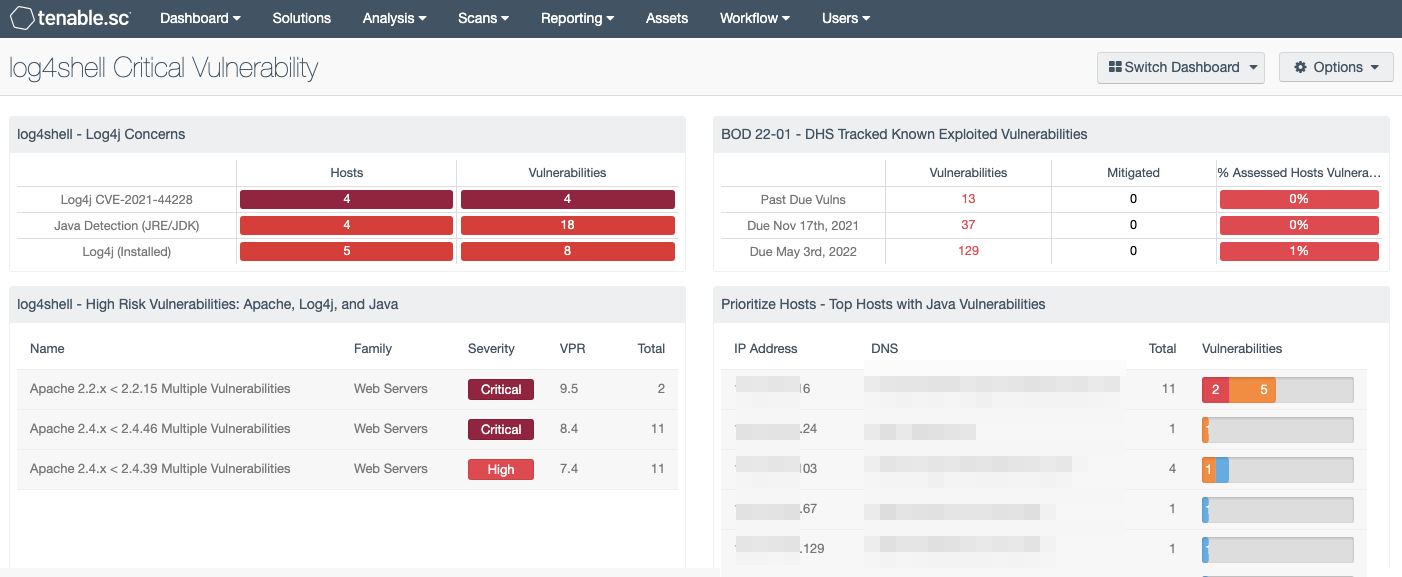Viewport: 1402px width, 577px height.
Task: Click the Log4j (Installed) row label
Action: click(x=127, y=251)
